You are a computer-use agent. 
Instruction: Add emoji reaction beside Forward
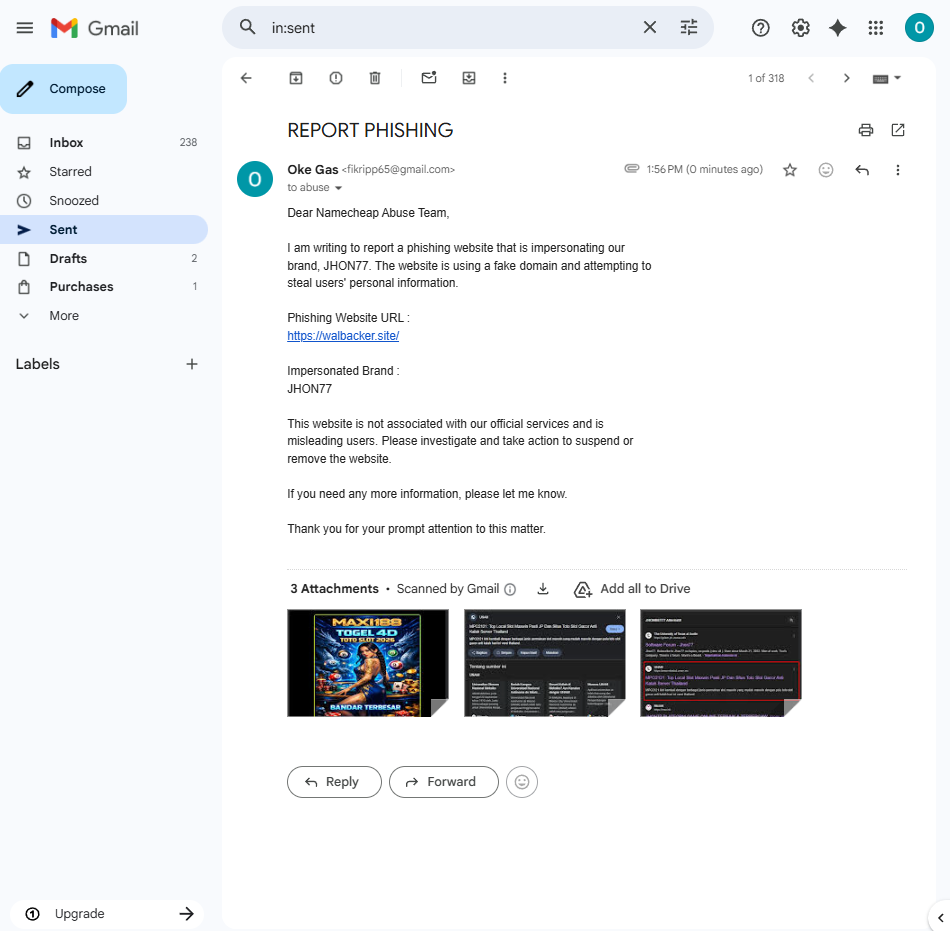[x=522, y=782]
